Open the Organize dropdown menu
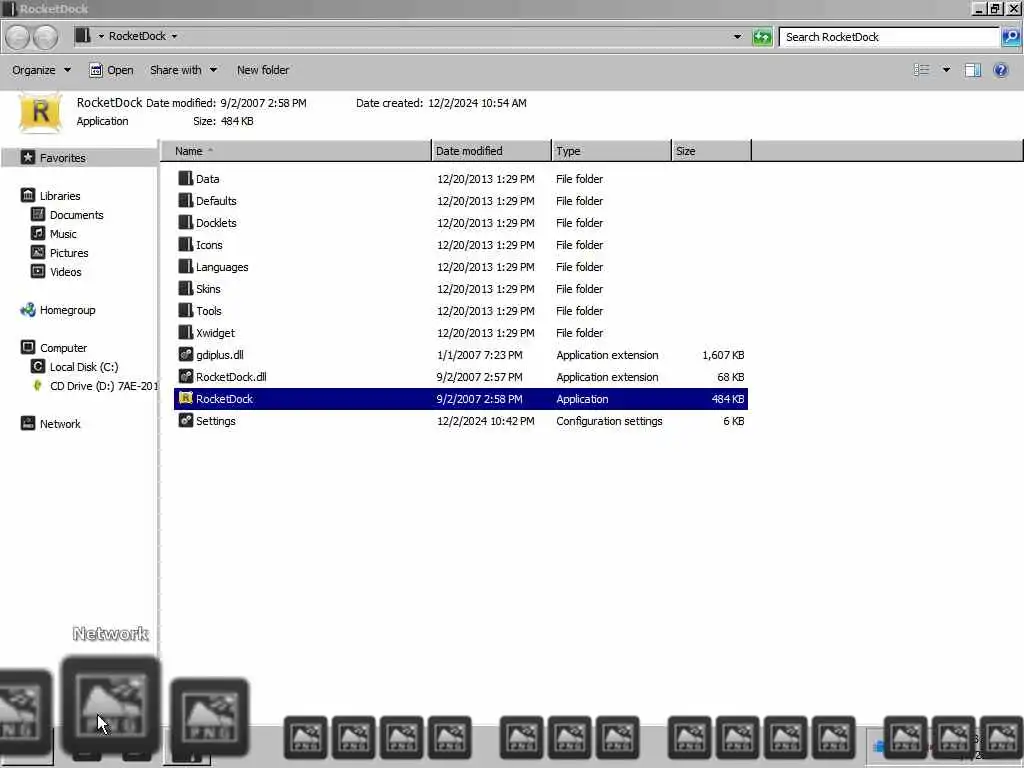This screenshot has height=768, width=1024. click(x=41, y=70)
